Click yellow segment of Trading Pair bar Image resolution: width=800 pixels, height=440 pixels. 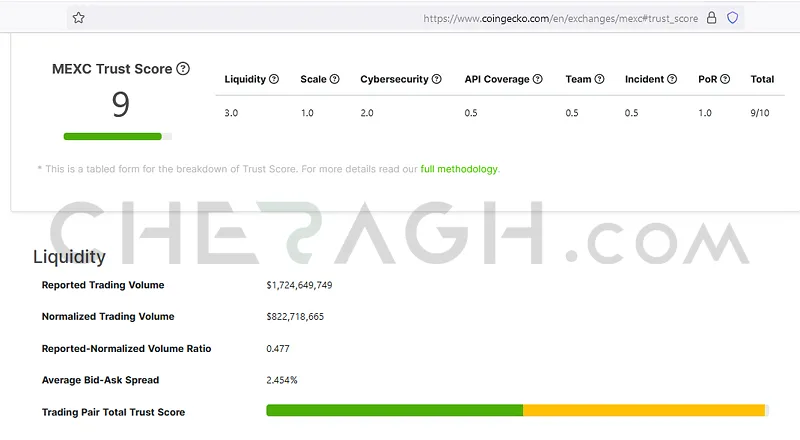coord(643,411)
